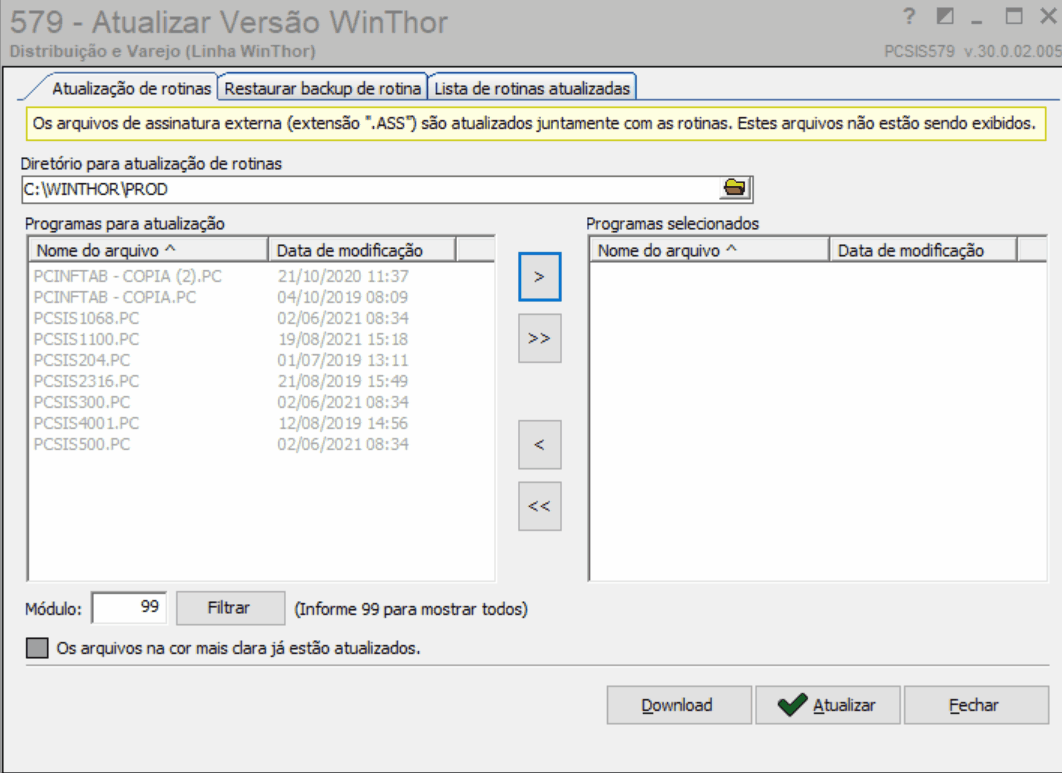Screen dimensions: 1062x773
Task: Sort left list by Nome do arquivo
Action: [148, 251]
